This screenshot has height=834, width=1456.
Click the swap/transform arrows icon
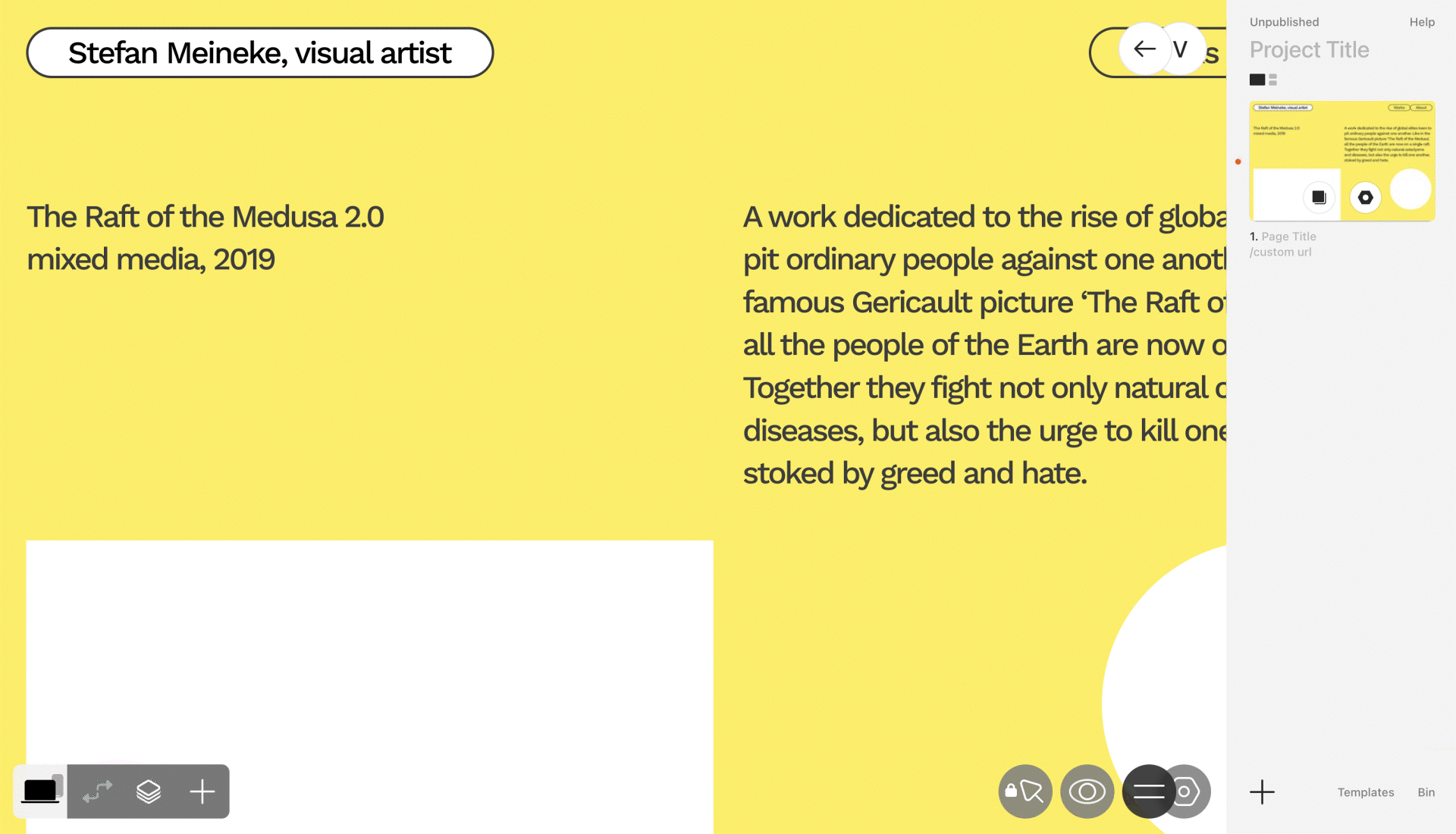pos(96,791)
